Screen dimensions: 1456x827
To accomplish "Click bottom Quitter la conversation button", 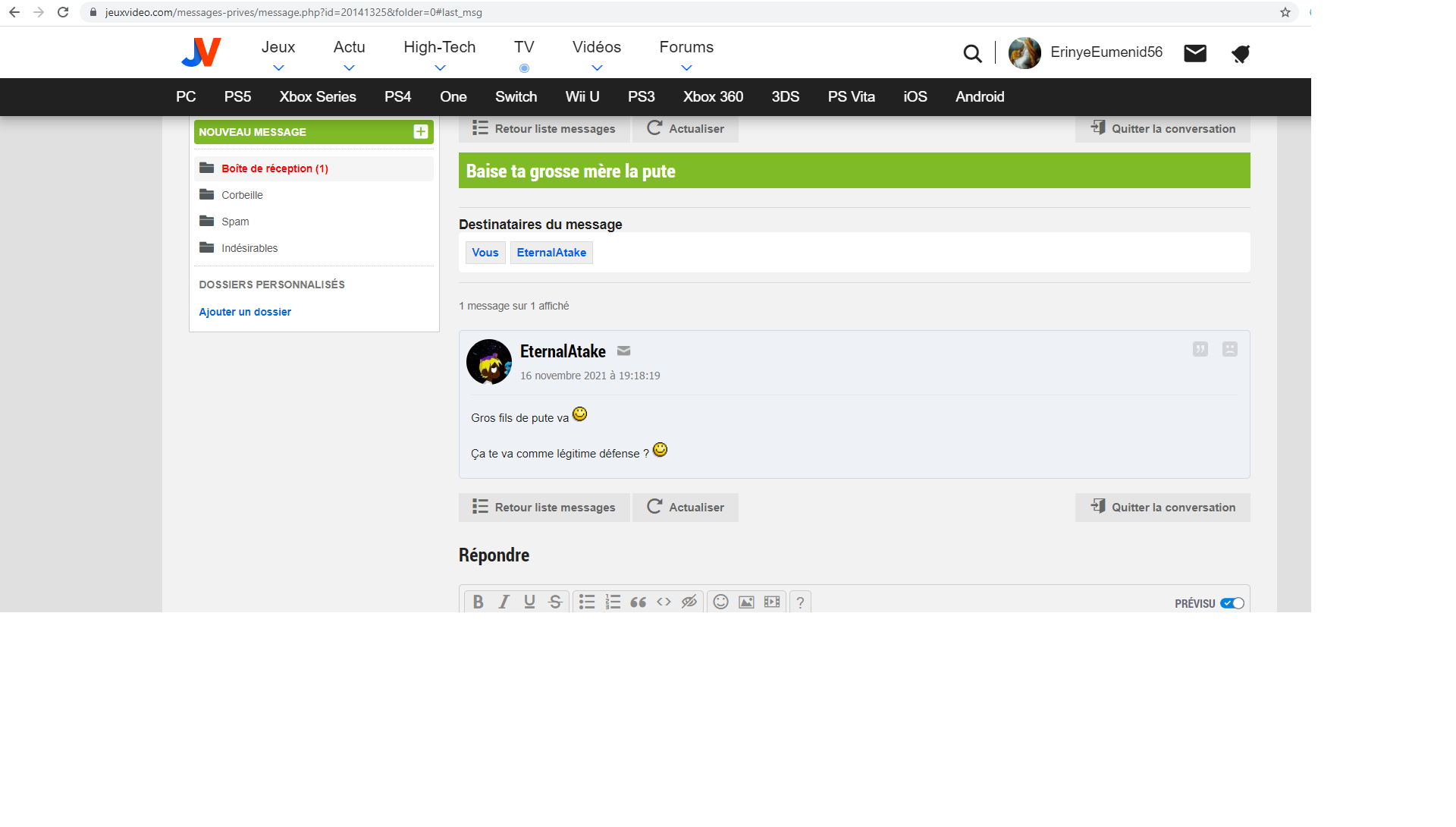I will click(x=1163, y=507).
